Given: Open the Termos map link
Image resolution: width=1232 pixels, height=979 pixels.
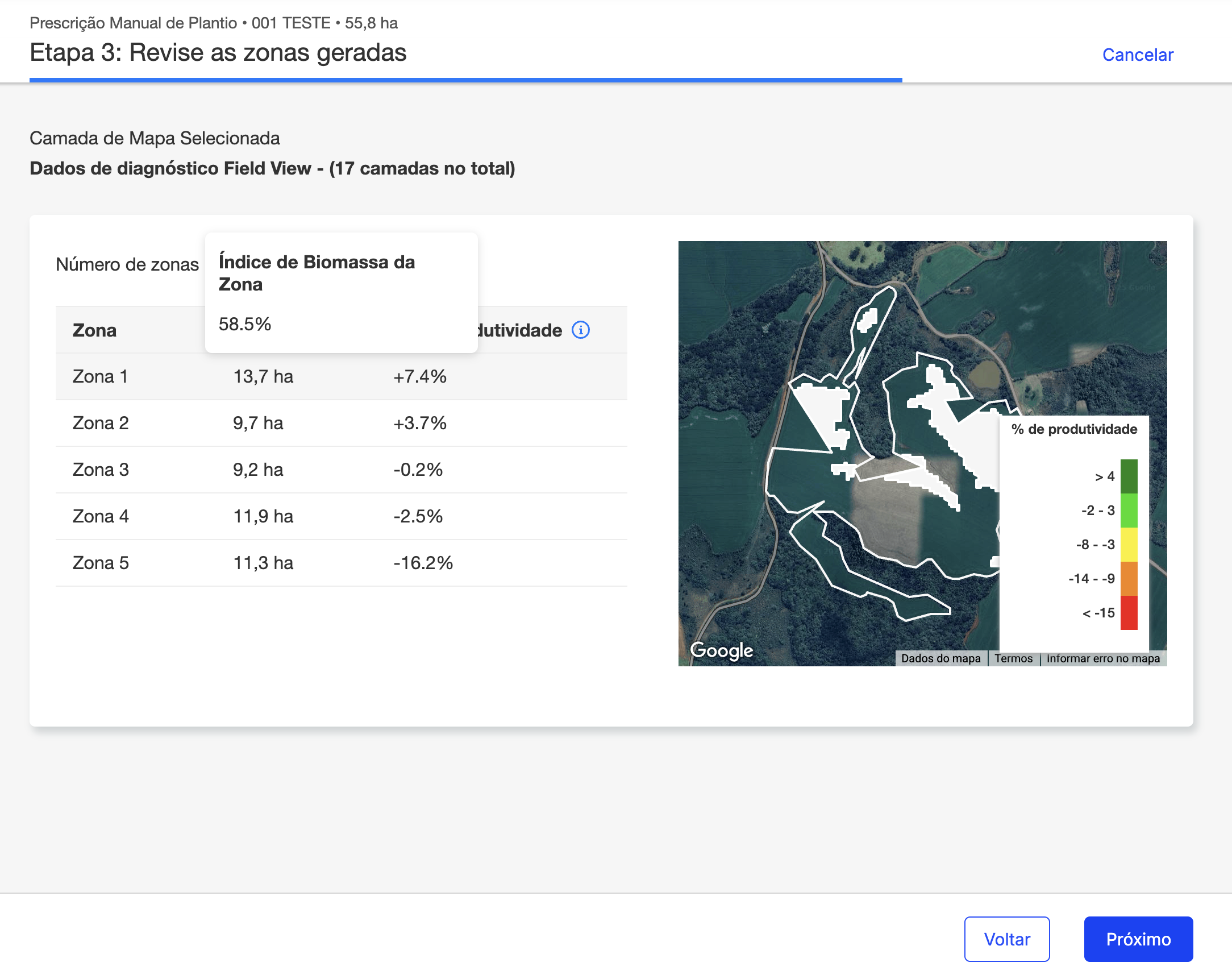Looking at the screenshot, I should click(x=1013, y=658).
